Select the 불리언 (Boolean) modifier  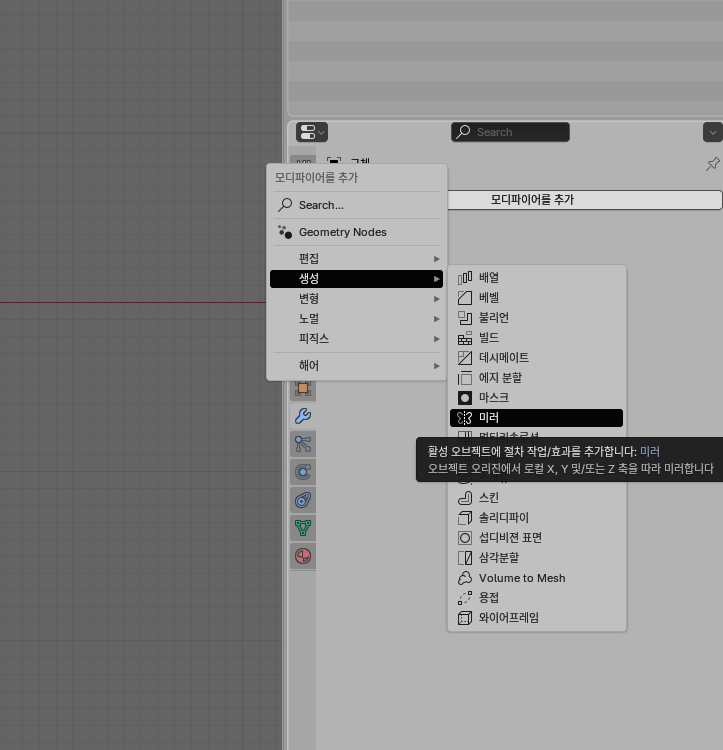coord(537,318)
